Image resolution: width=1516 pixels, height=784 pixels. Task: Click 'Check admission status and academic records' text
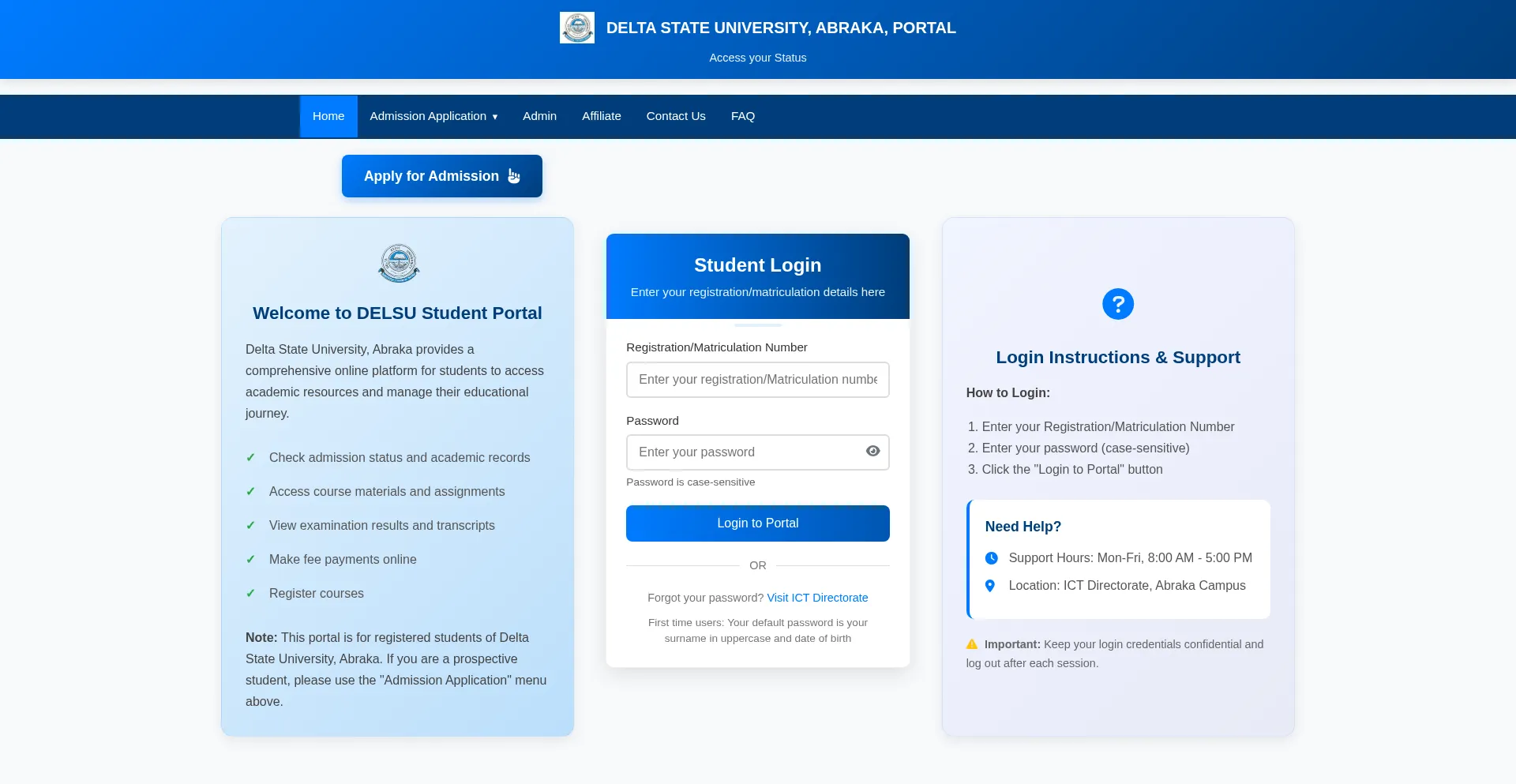[x=400, y=457]
